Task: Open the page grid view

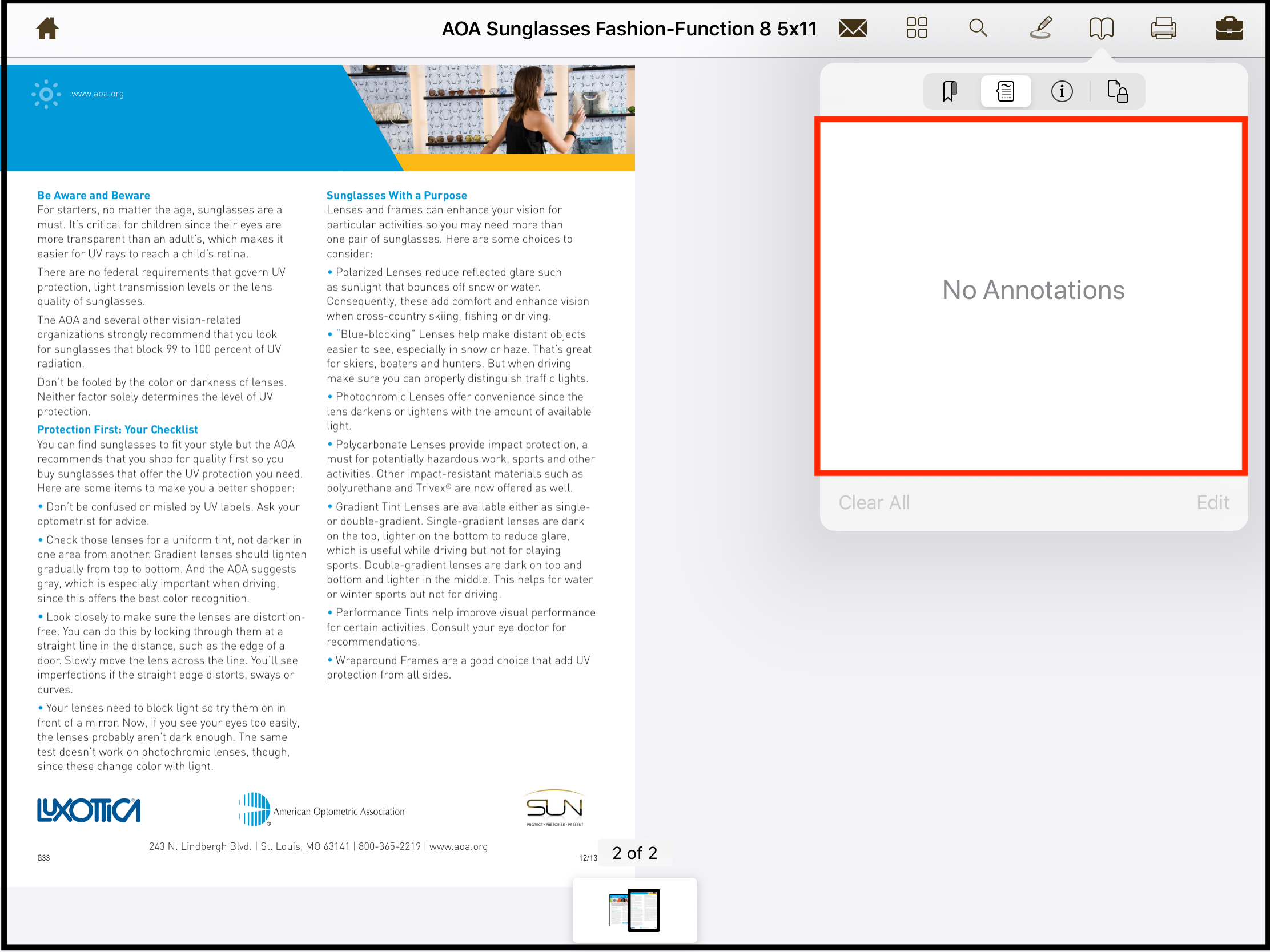Action: (x=917, y=28)
